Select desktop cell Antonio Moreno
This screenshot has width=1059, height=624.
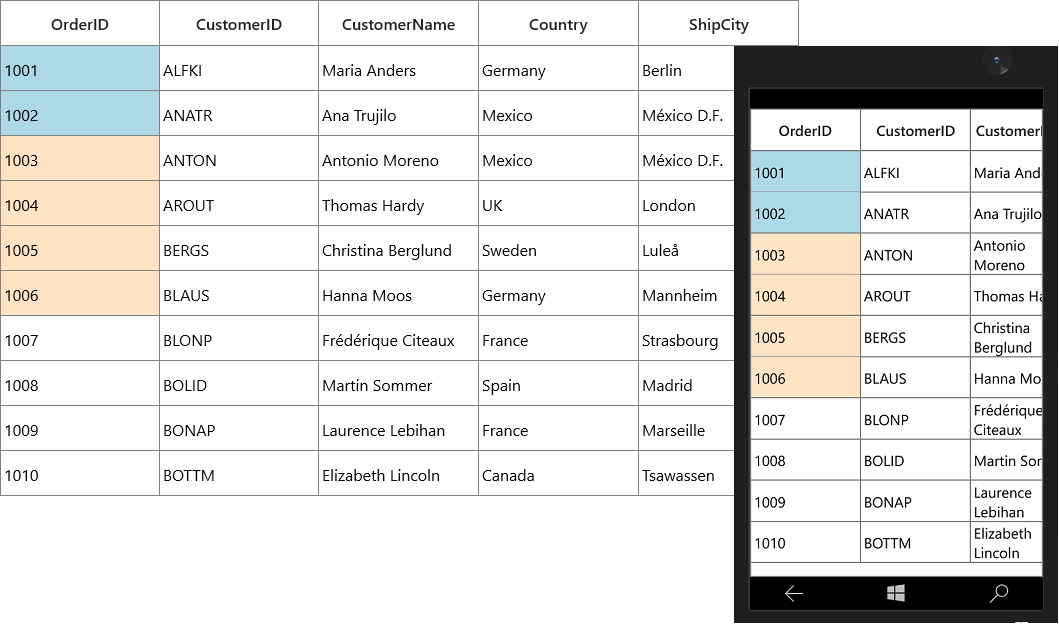point(398,159)
